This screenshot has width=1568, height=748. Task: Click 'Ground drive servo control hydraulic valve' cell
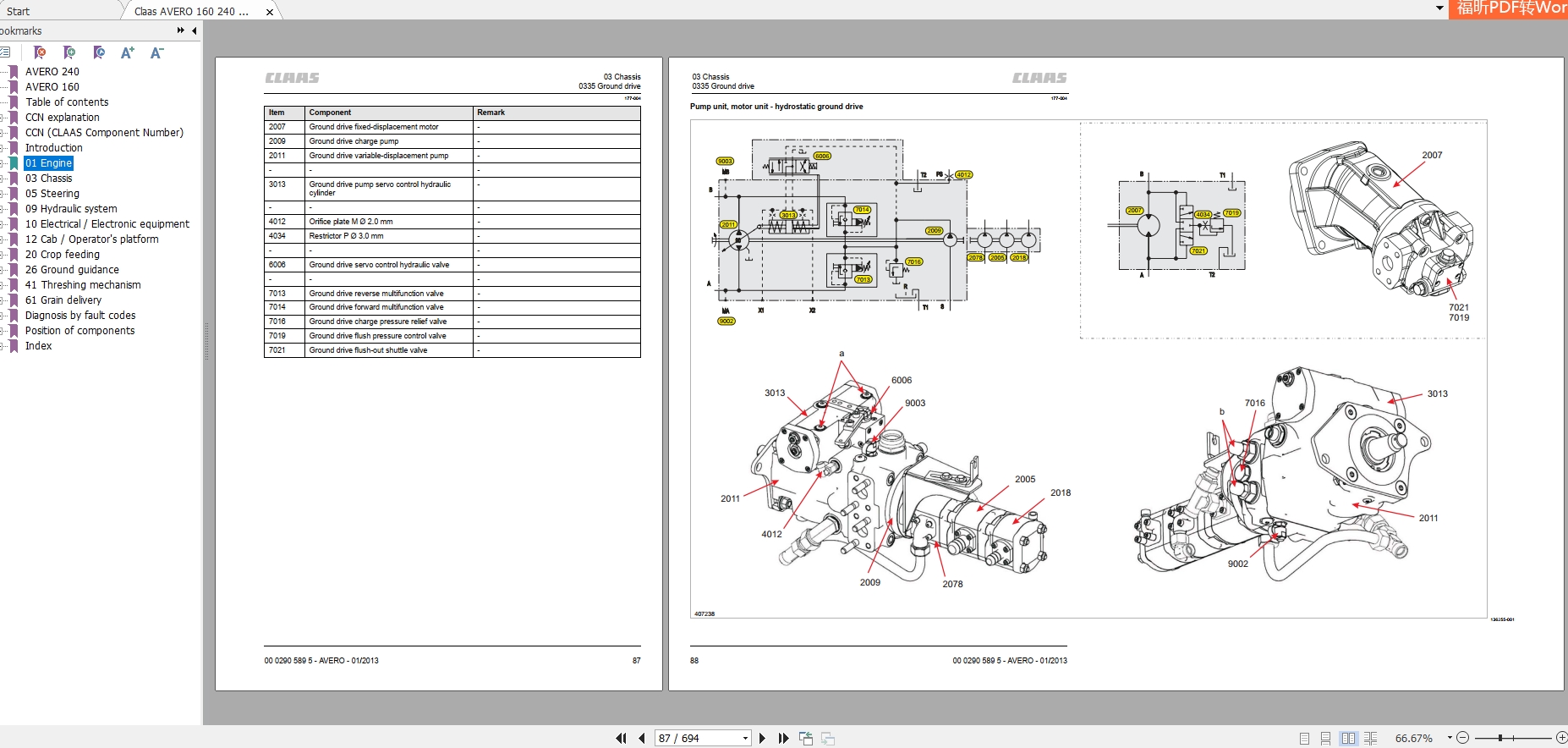[388, 265]
